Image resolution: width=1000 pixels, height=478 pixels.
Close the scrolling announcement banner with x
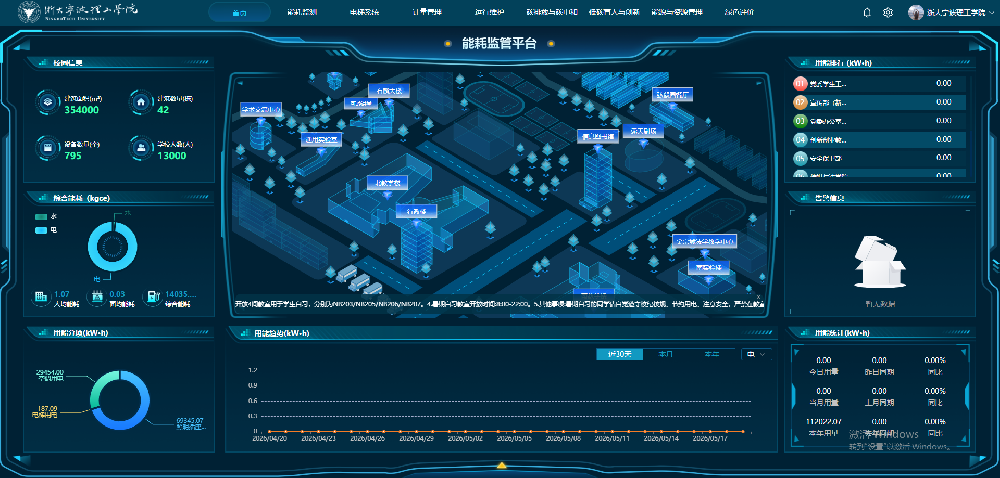(x=758, y=297)
